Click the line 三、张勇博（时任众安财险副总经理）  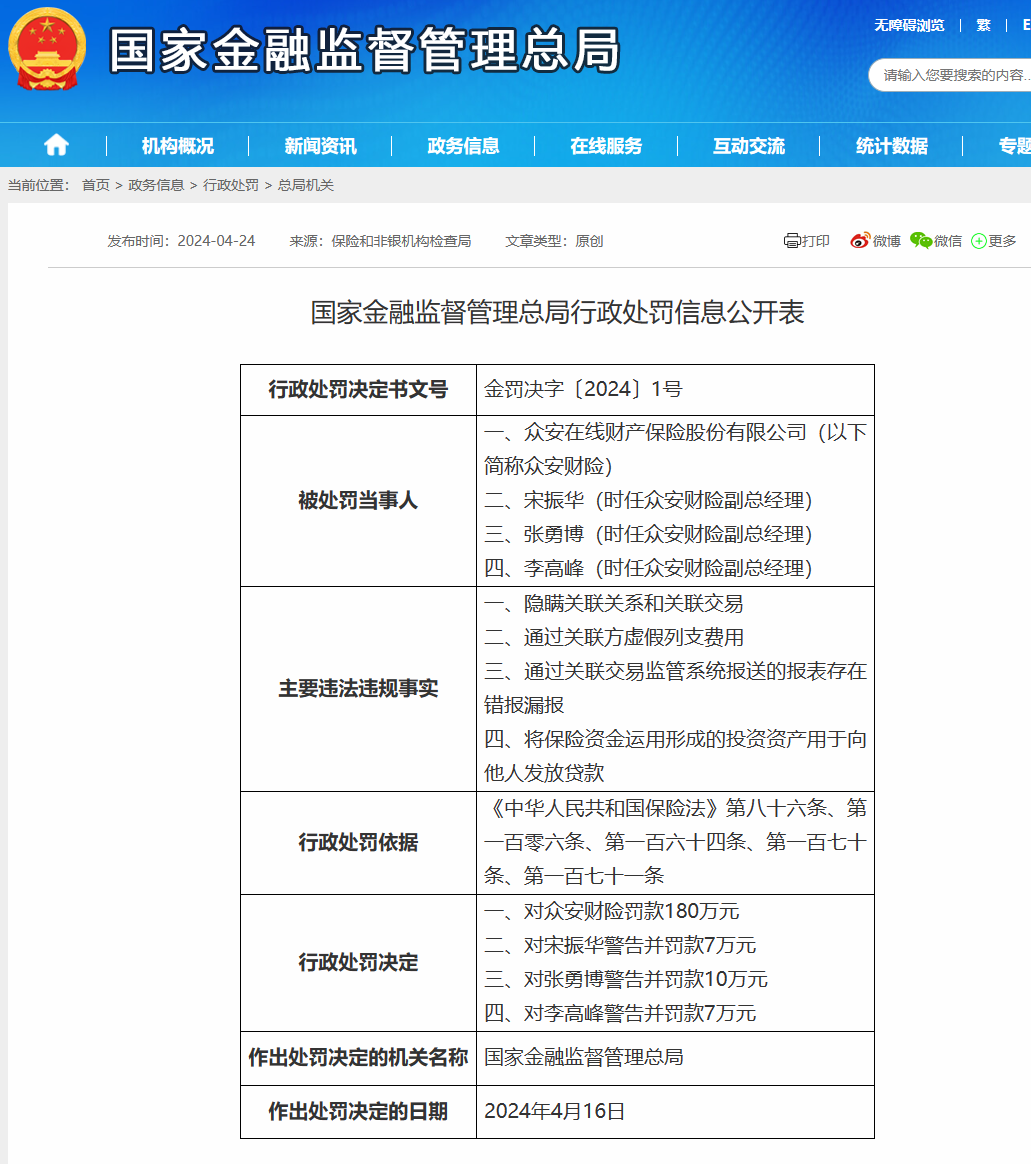pyautogui.click(x=649, y=534)
